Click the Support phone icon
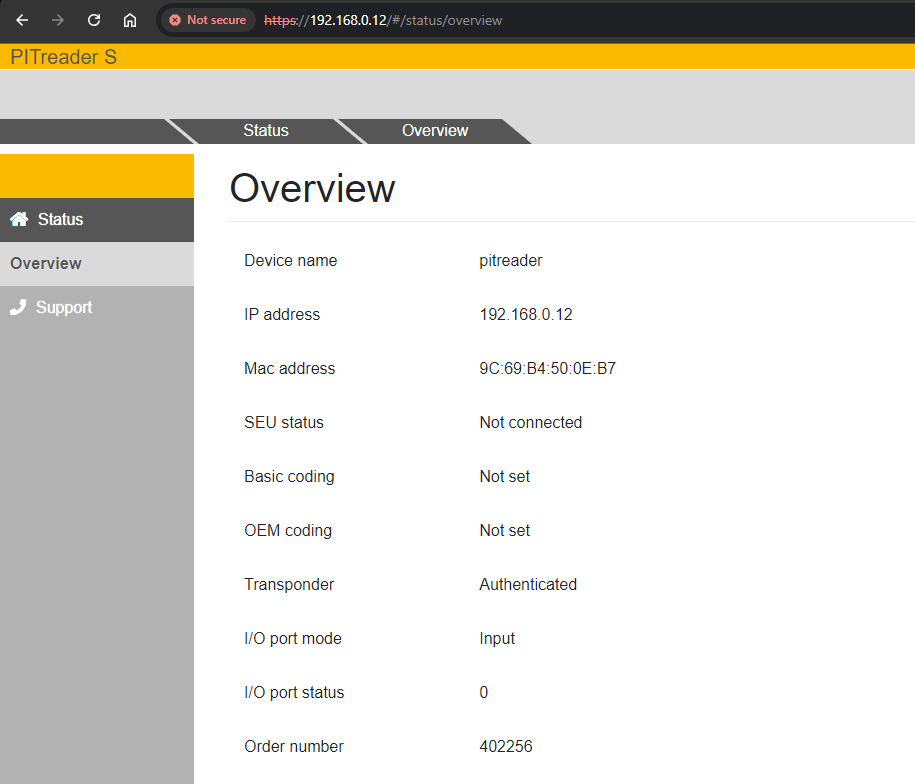This screenshot has width=915, height=784. pyautogui.click(x=18, y=307)
